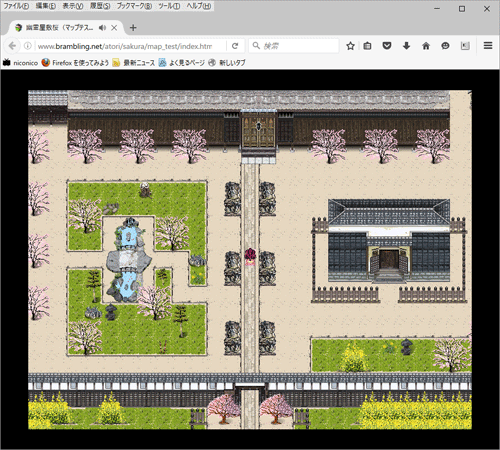Click the site information icon

[x=28, y=46]
